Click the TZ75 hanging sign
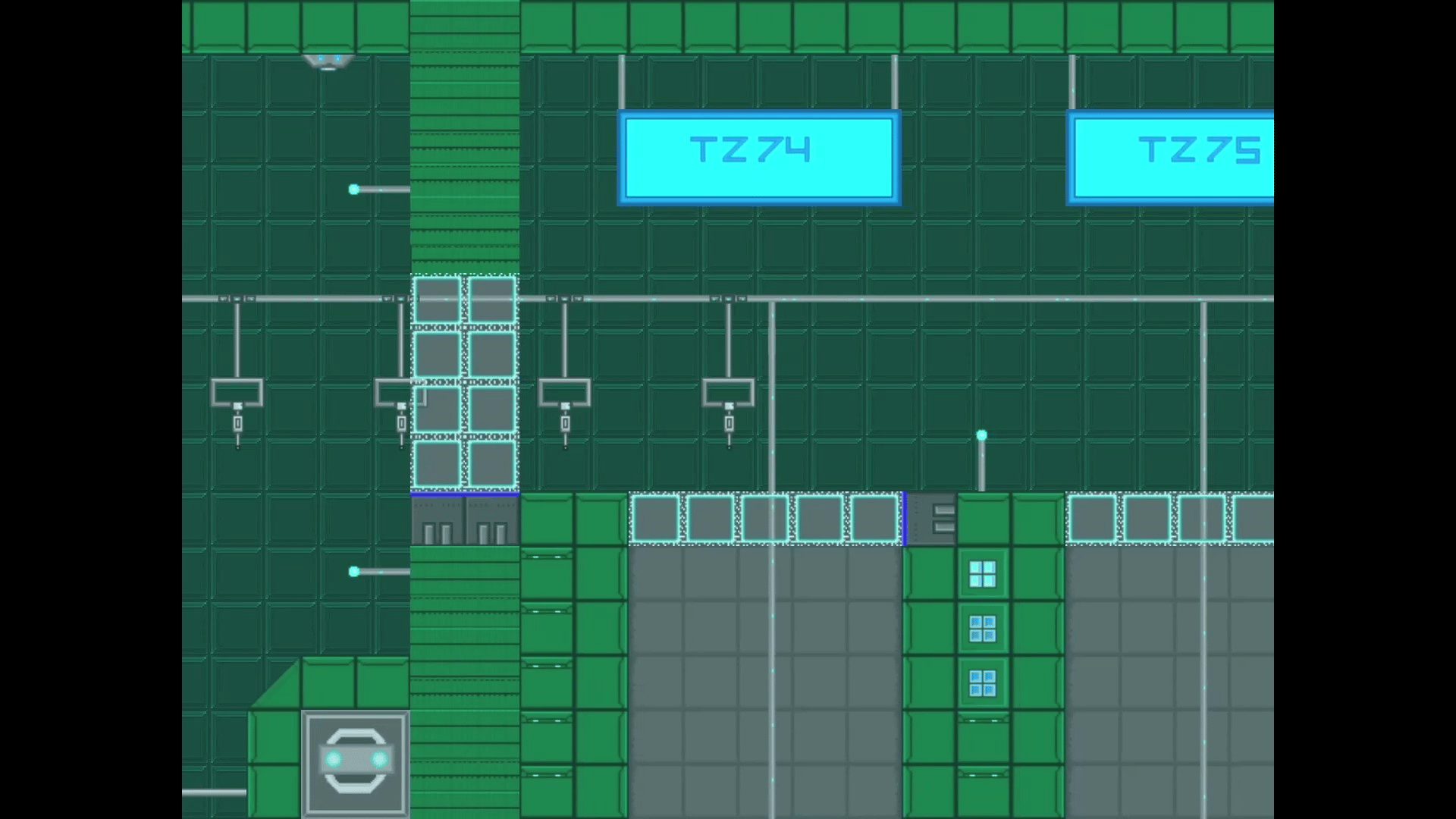This screenshot has height=819, width=1456. point(1172,157)
